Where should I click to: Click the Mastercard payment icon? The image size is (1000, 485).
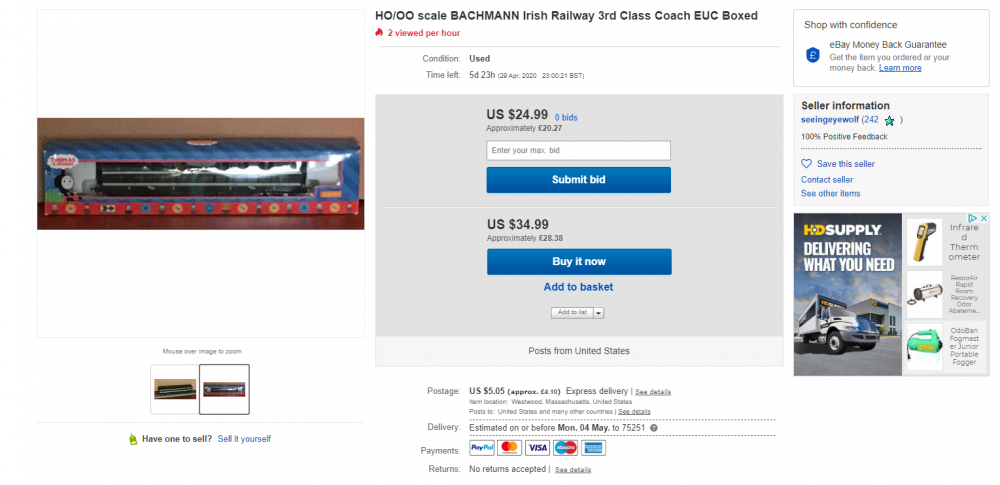(510, 448)
